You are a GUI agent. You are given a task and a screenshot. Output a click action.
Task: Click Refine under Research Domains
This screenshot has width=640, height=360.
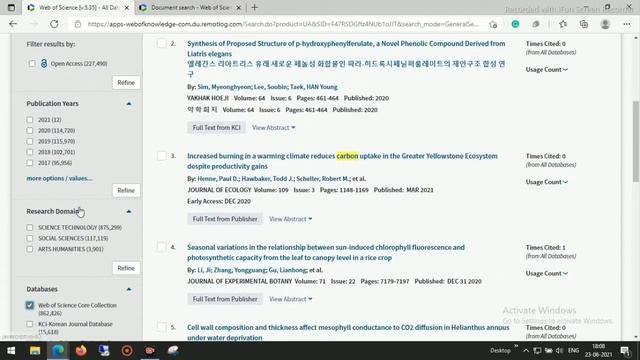126,268
